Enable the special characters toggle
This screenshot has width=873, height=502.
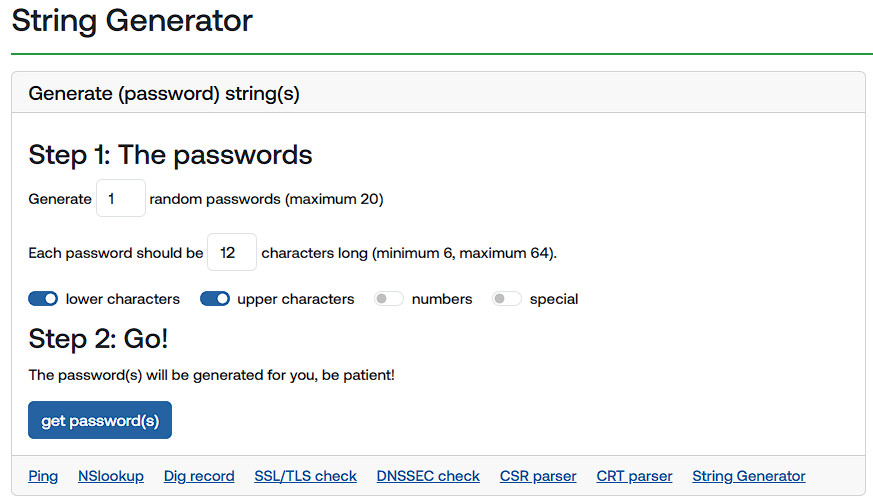(507, 299)
